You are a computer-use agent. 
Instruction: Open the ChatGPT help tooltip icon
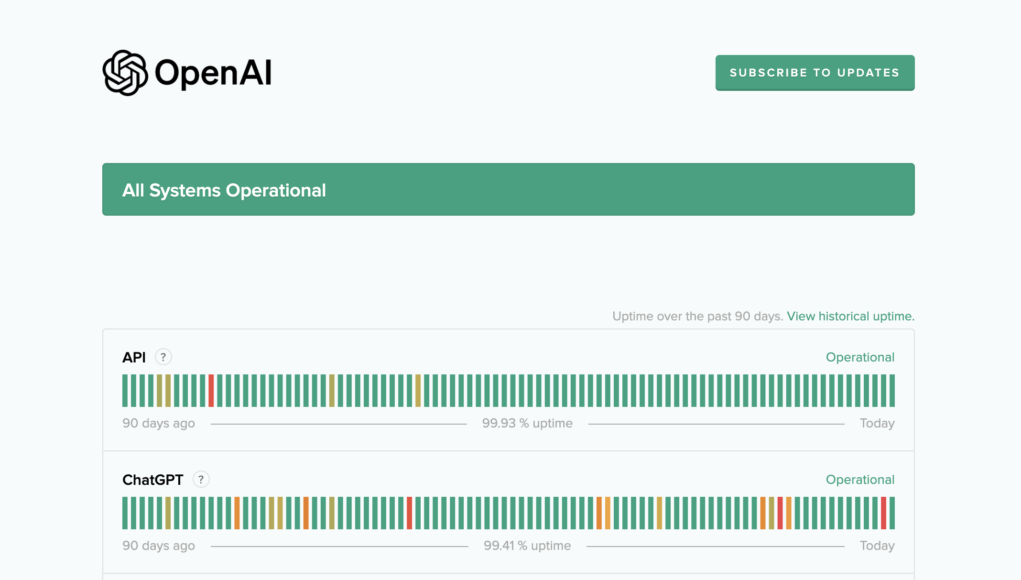(x=200, y=479)
